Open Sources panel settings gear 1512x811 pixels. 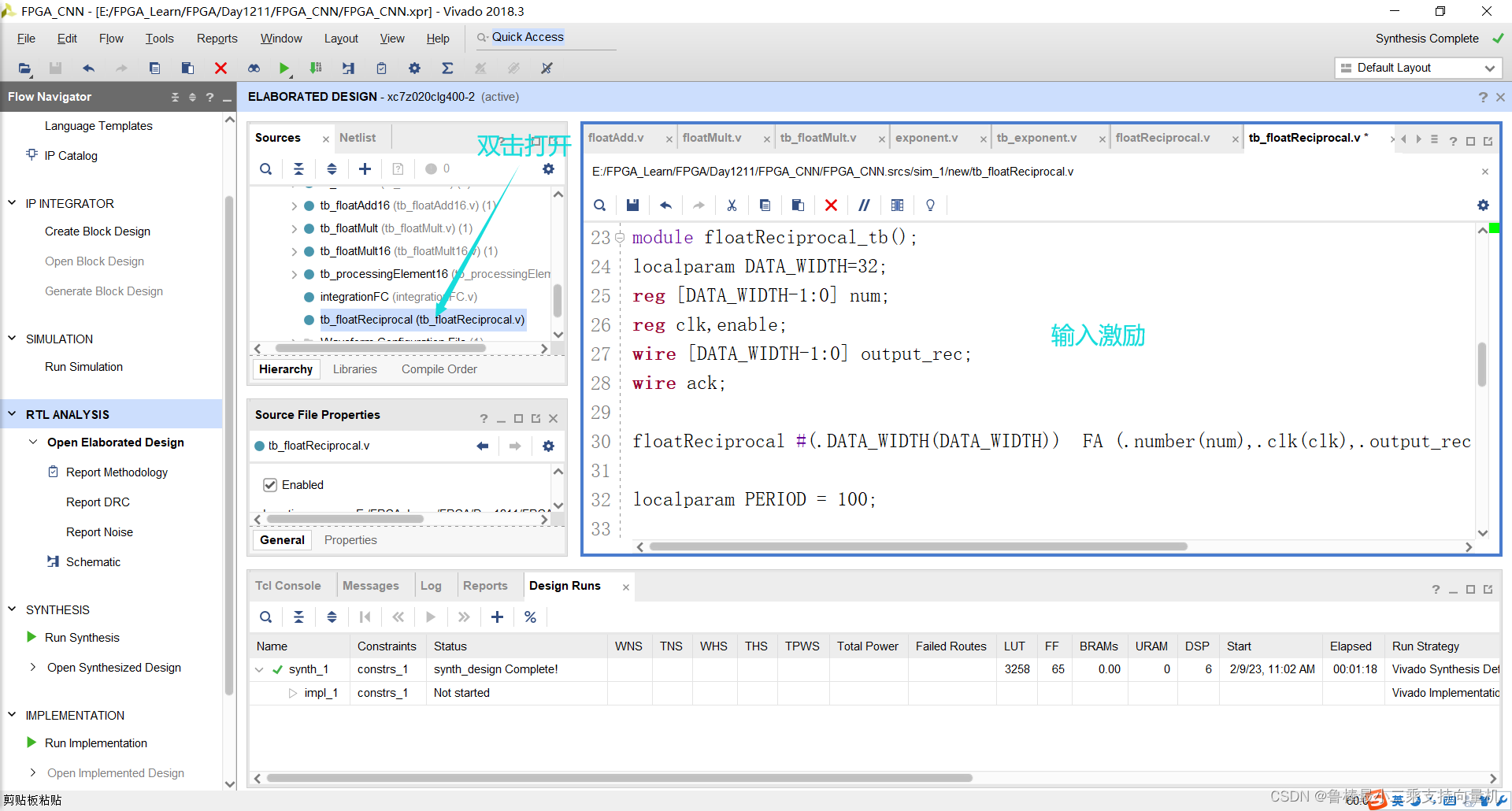pyautogui.click(x=548, y=168)
